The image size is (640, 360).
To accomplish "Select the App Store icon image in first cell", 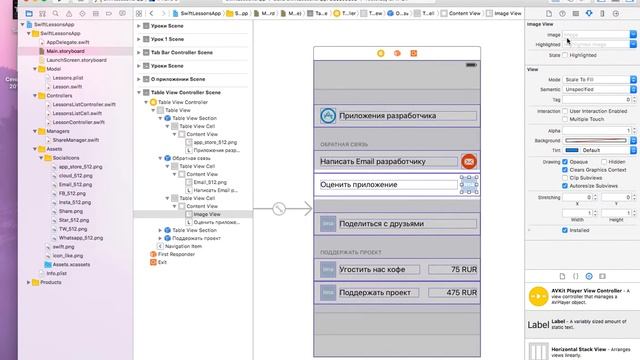I will tap(328, 116).
